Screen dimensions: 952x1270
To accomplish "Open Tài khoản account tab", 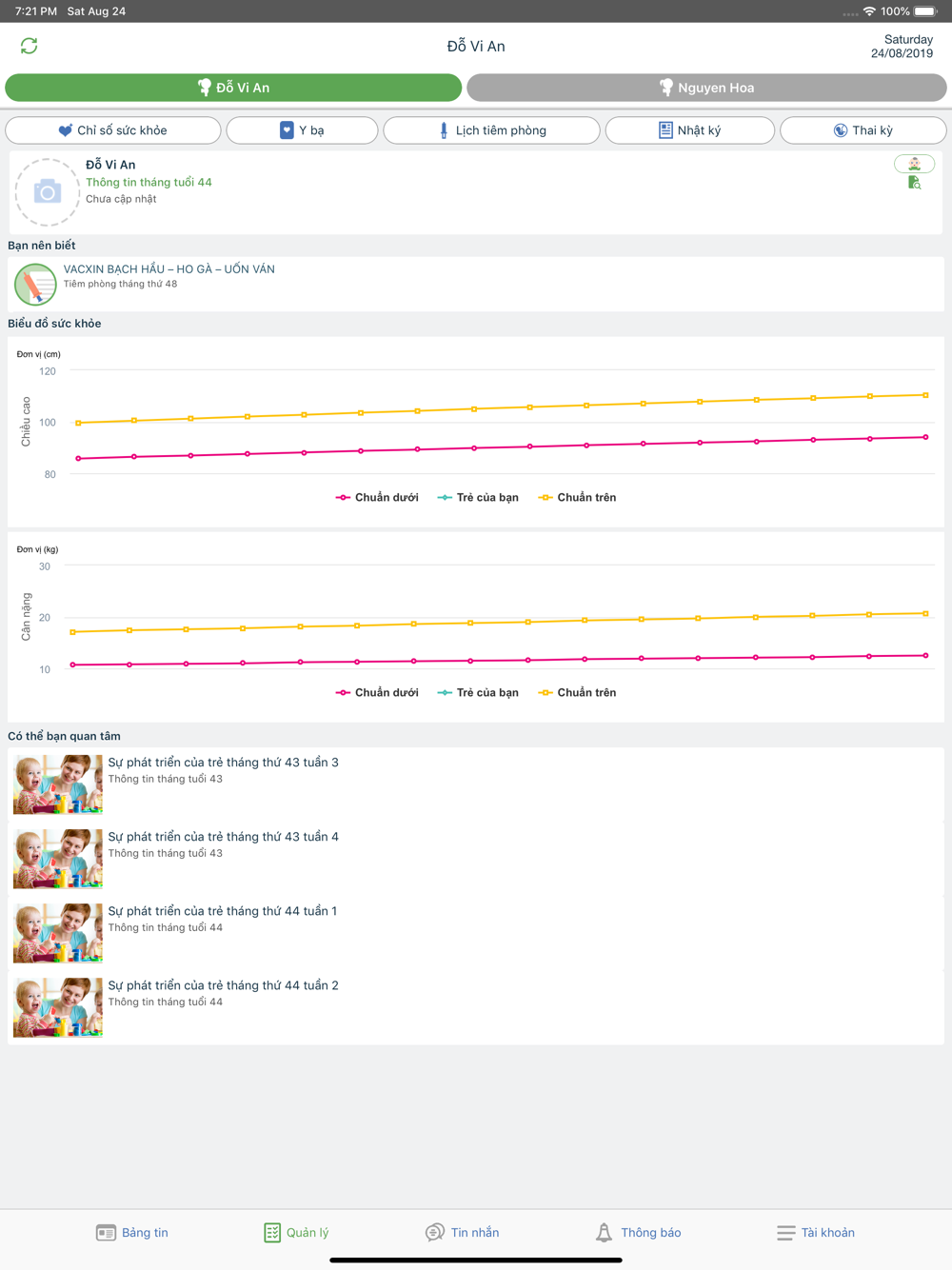I will (816, 1233).
